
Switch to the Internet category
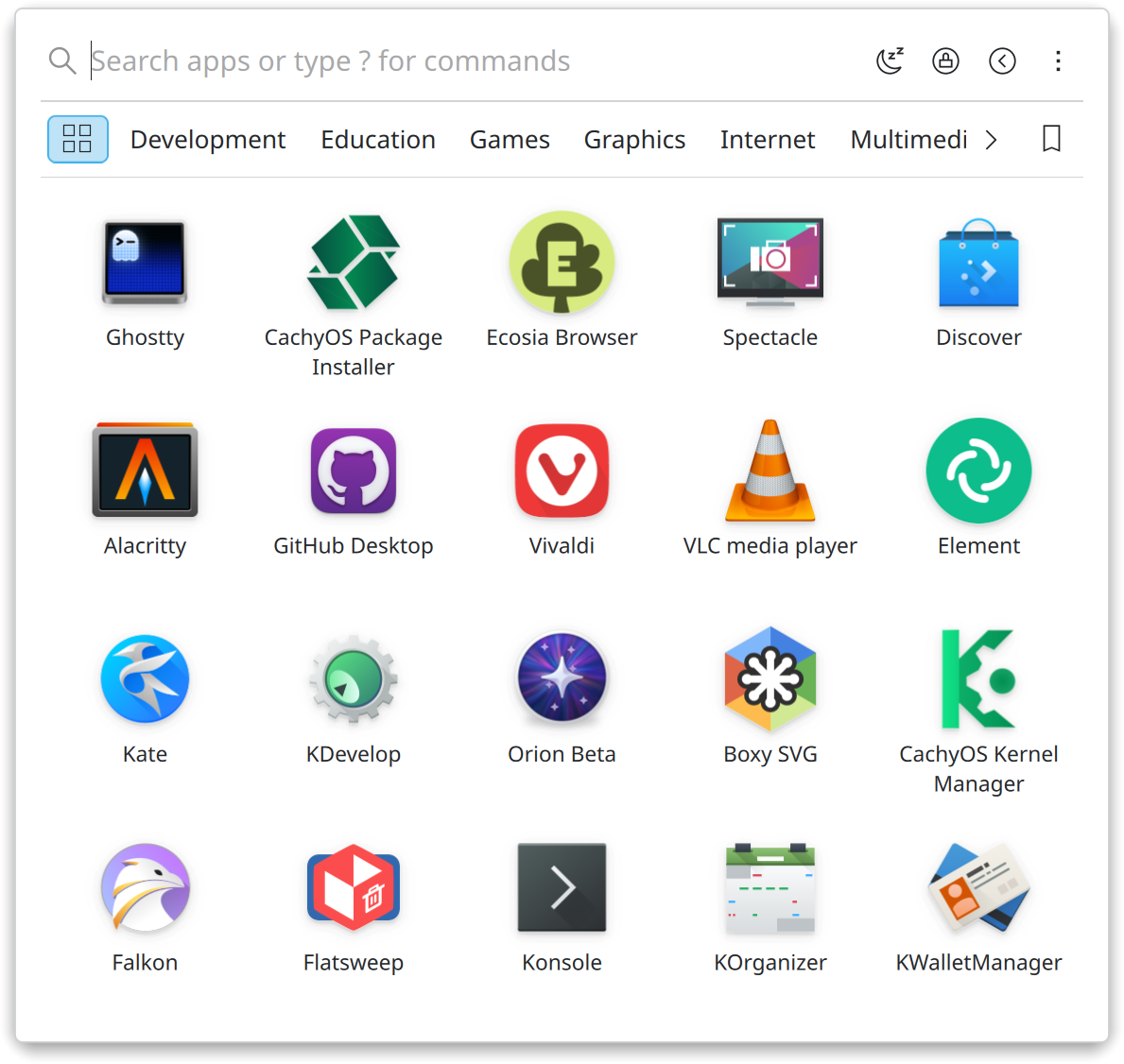(x=768, y=139)
